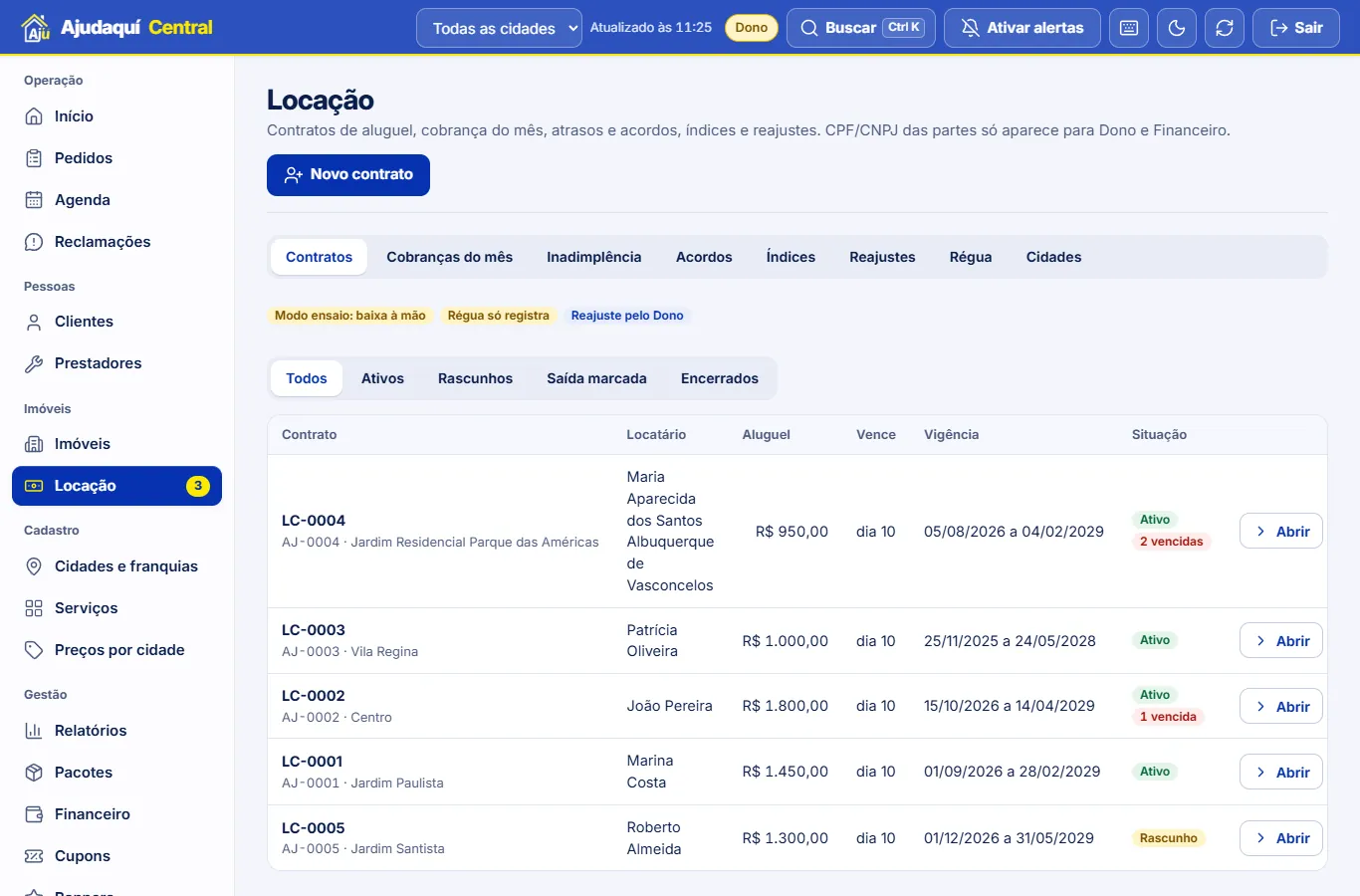The image size is (1360, 896).
Task: Open the Buscar search button
Action: 861,28
